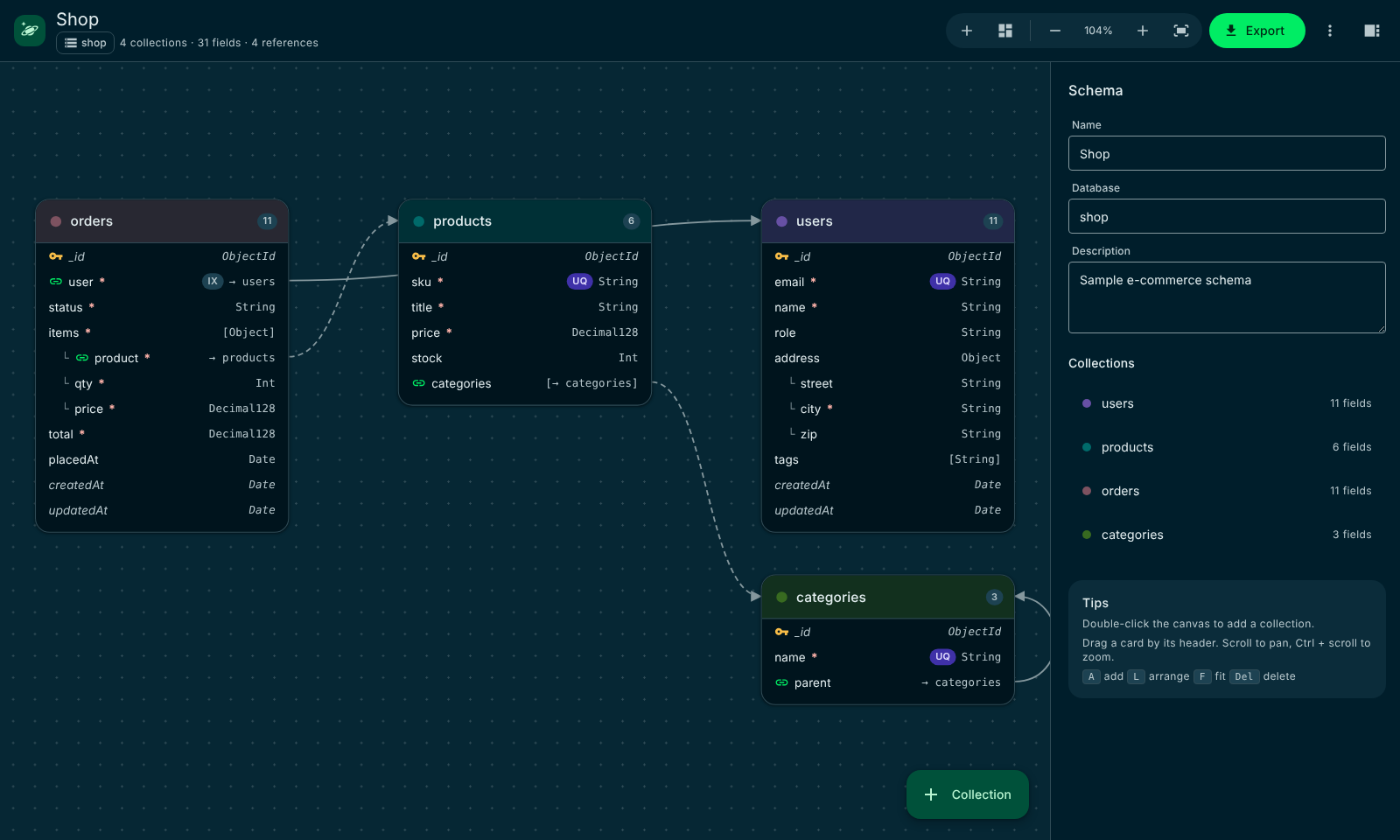The image size is (1400, 840).
Task: Open the three-dot more options menu
Action: pyautogui.click(x=1330, y=31)
